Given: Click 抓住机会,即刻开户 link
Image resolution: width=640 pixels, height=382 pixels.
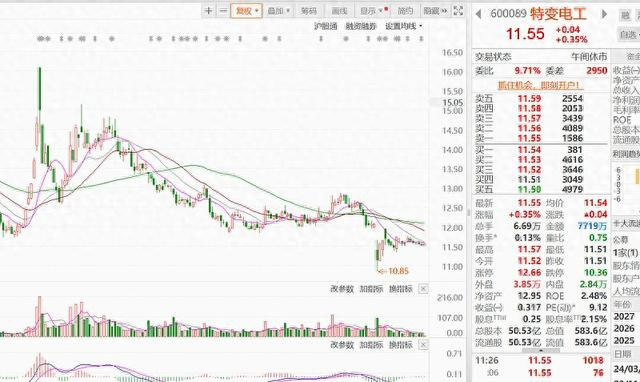Looking at the screenshot, I should pos(540,85).
